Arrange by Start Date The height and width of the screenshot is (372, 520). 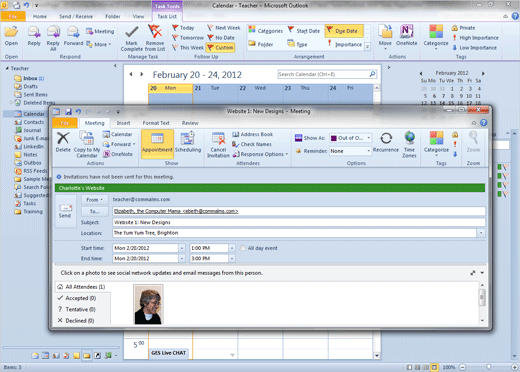coord(304,31)
